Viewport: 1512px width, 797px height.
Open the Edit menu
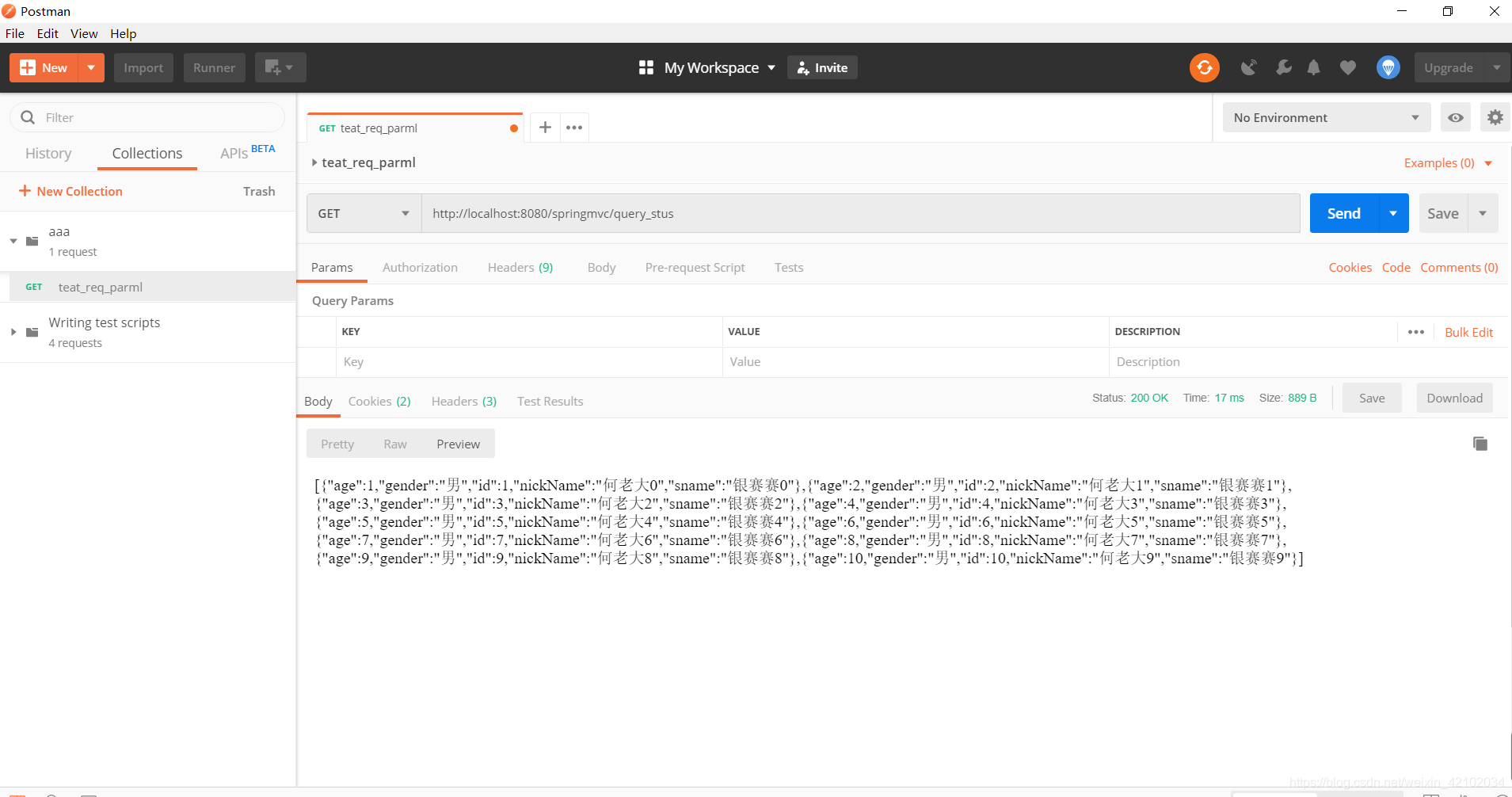pyautogui.click(x=48, y=33)
